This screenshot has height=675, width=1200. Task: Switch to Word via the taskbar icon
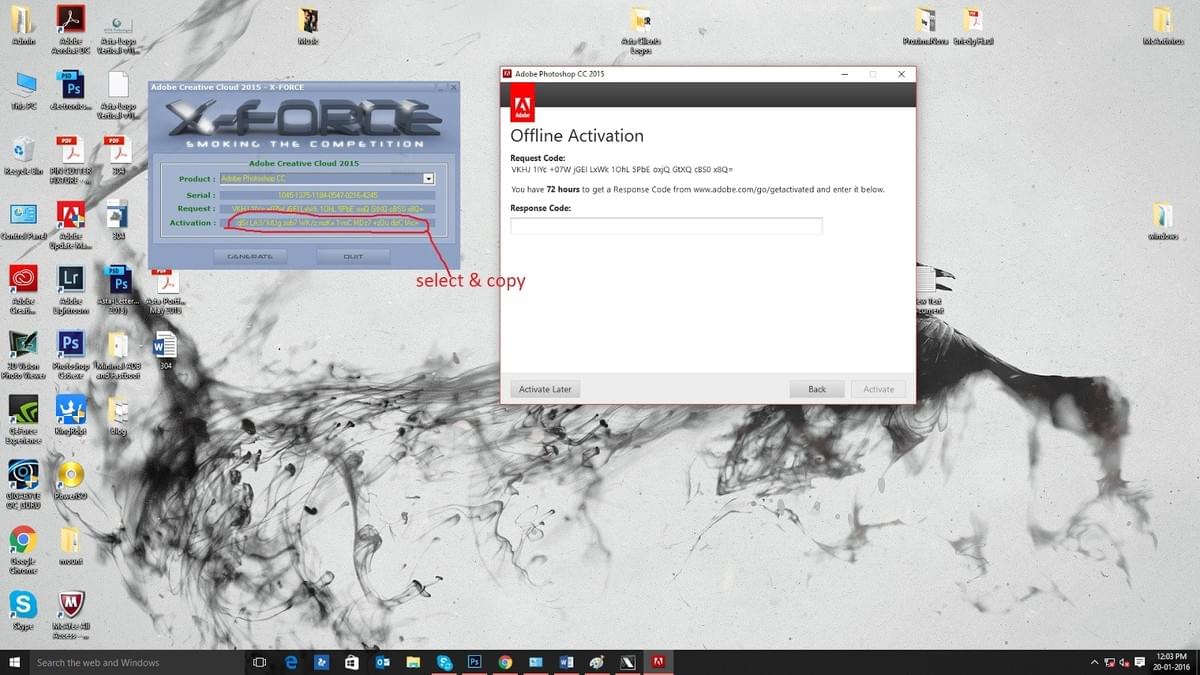coord(566,662)
